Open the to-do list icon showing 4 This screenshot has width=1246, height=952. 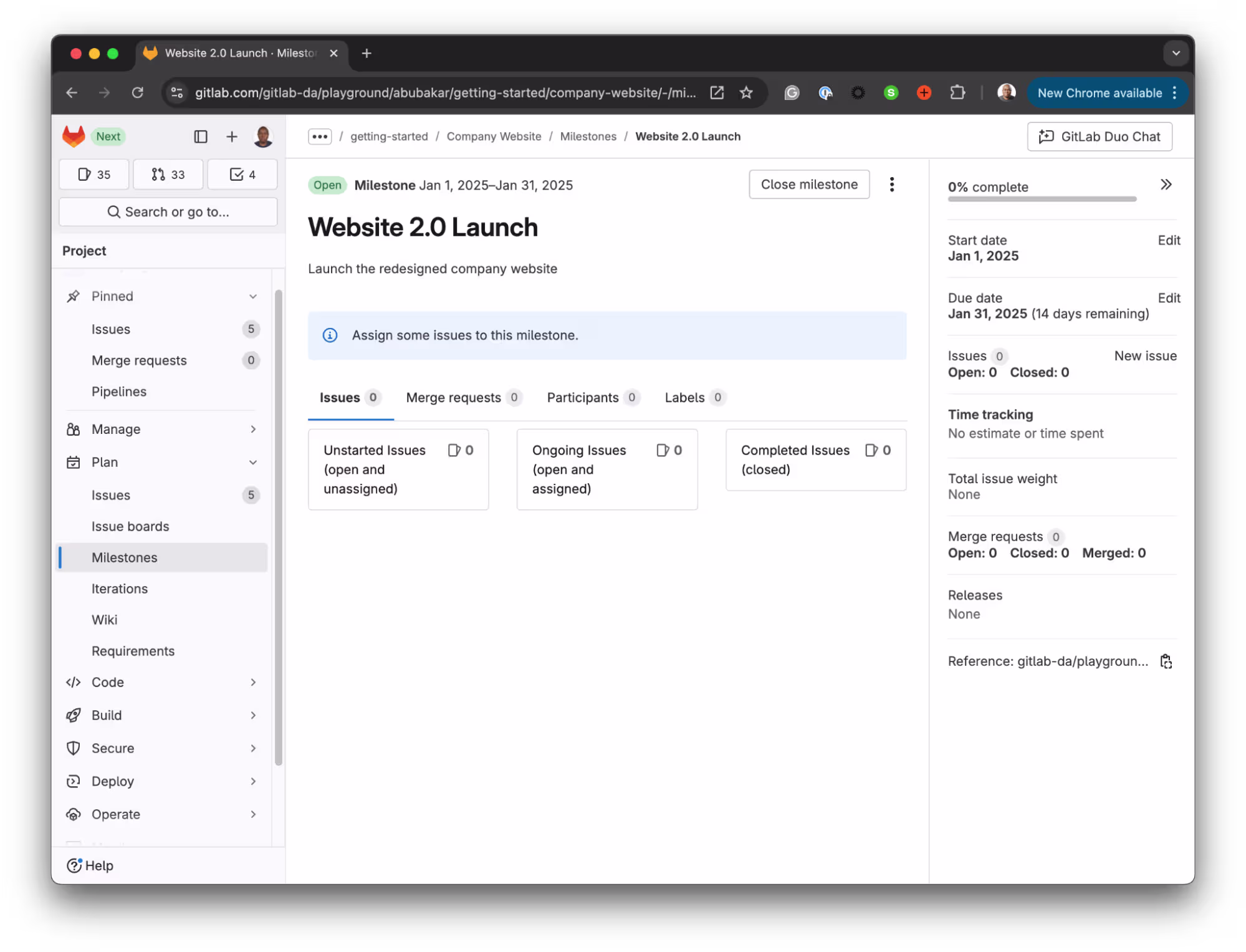click(x=242, y=174)
